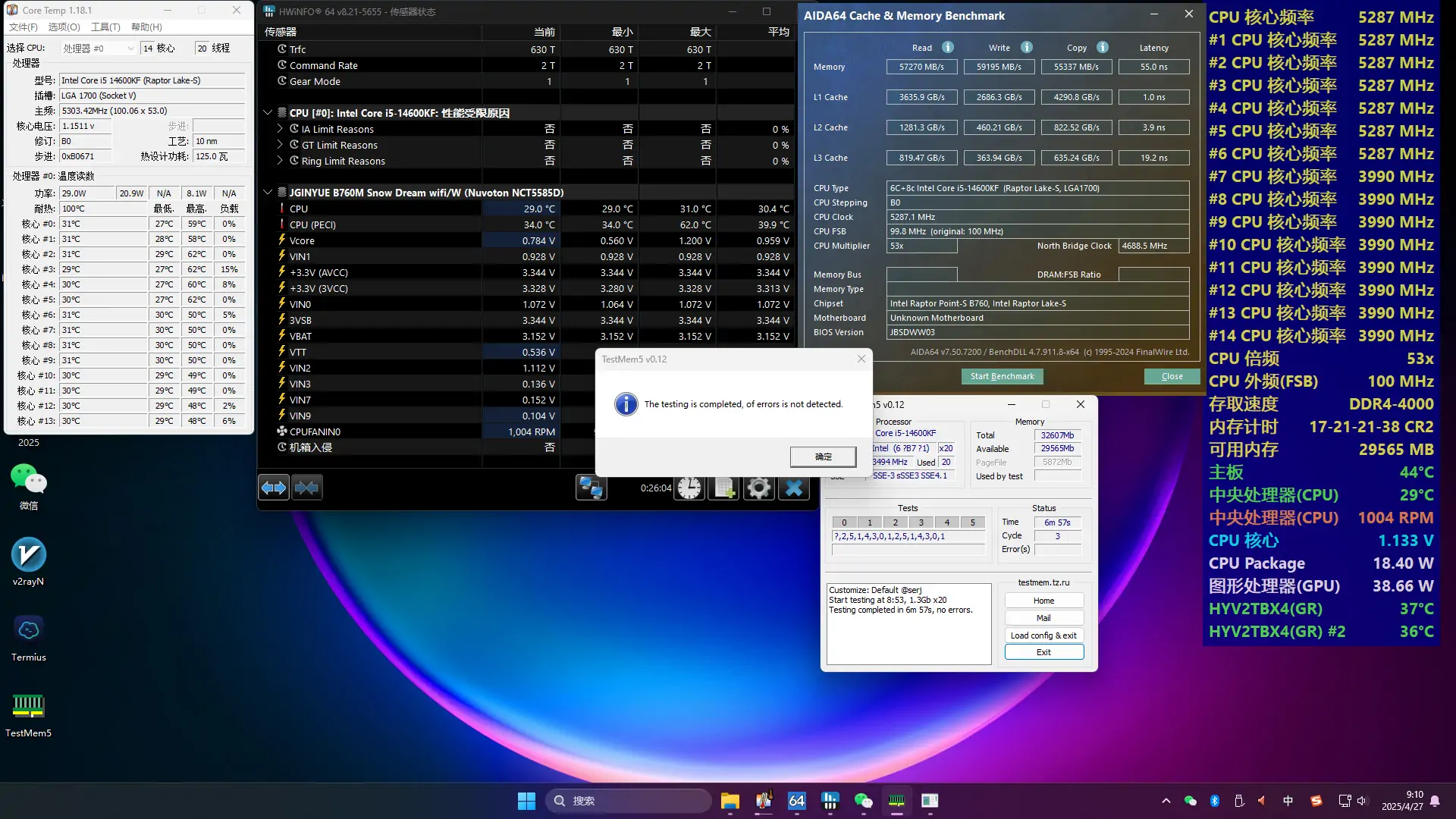Viewport: 1456px width, 819px height.
Task: Open remote sensor monitoring icon in HWiNFO
Action: coord(591,488)
